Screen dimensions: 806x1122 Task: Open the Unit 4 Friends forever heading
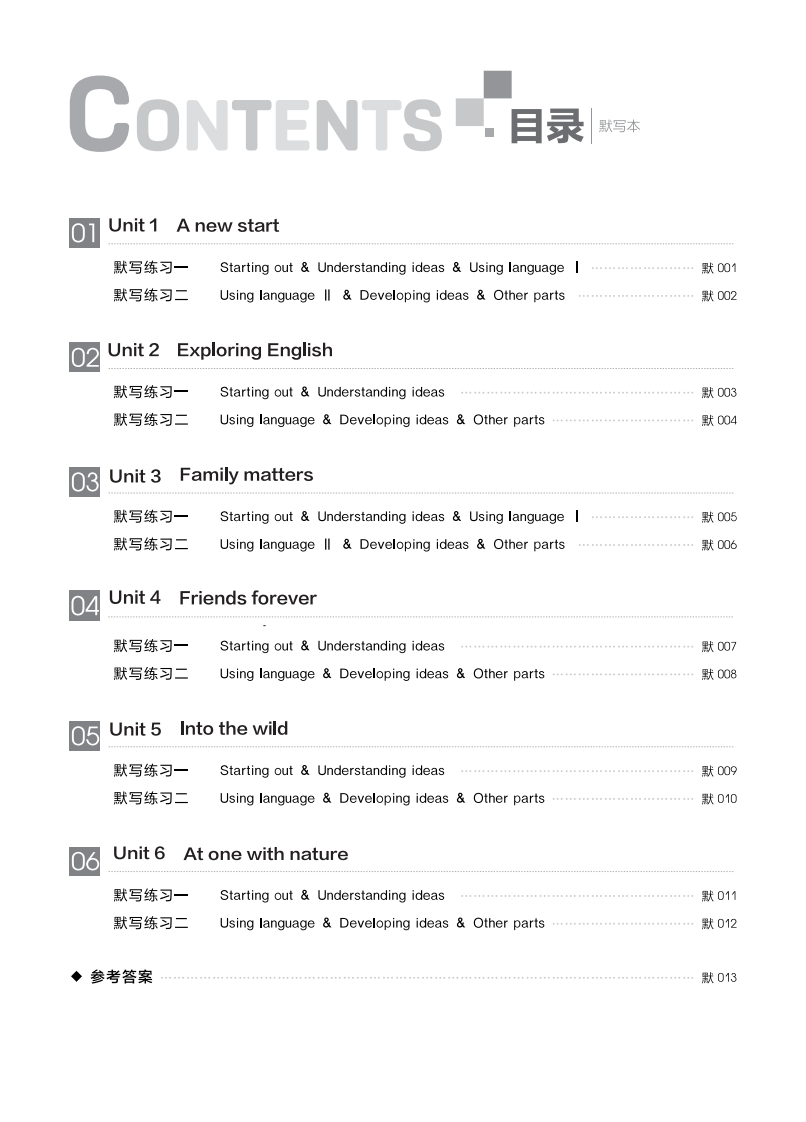(213, 598)
